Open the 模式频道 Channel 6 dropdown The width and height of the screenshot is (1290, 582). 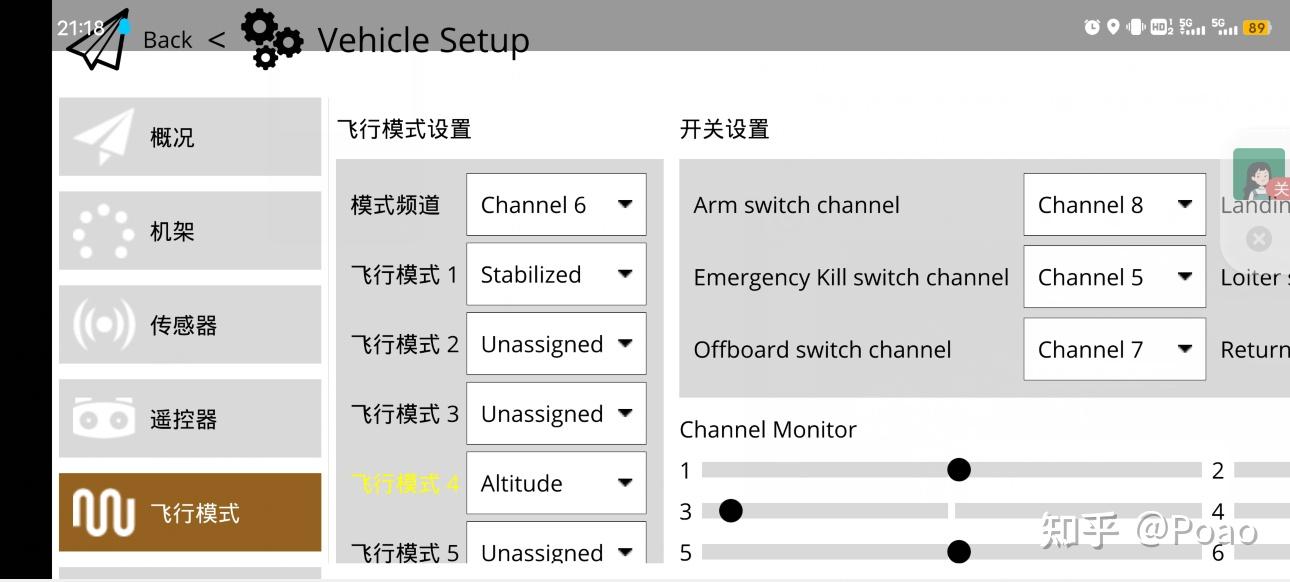(556, 205)
